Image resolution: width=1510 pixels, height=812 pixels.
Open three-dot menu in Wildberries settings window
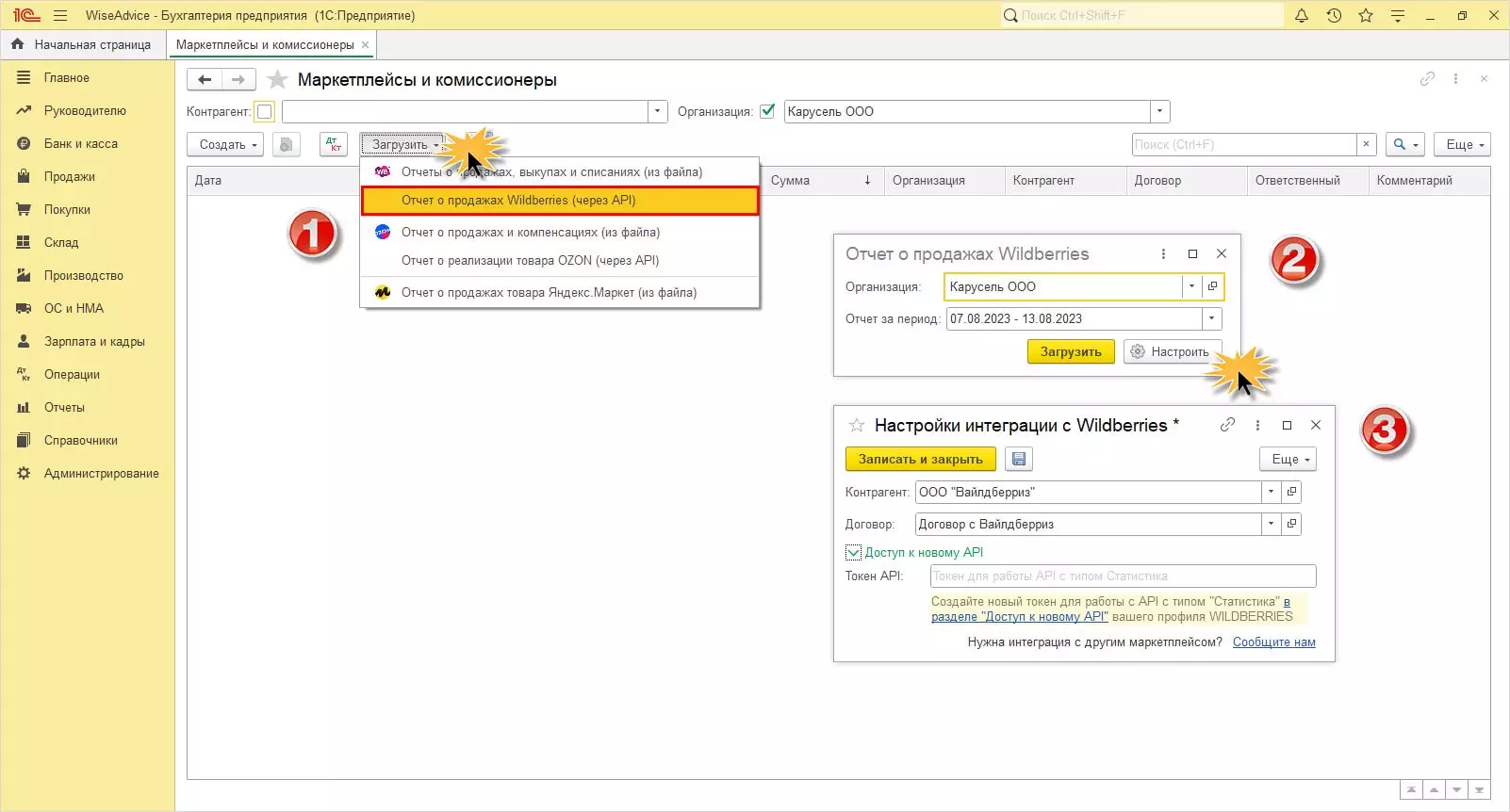pos(1257,425)
